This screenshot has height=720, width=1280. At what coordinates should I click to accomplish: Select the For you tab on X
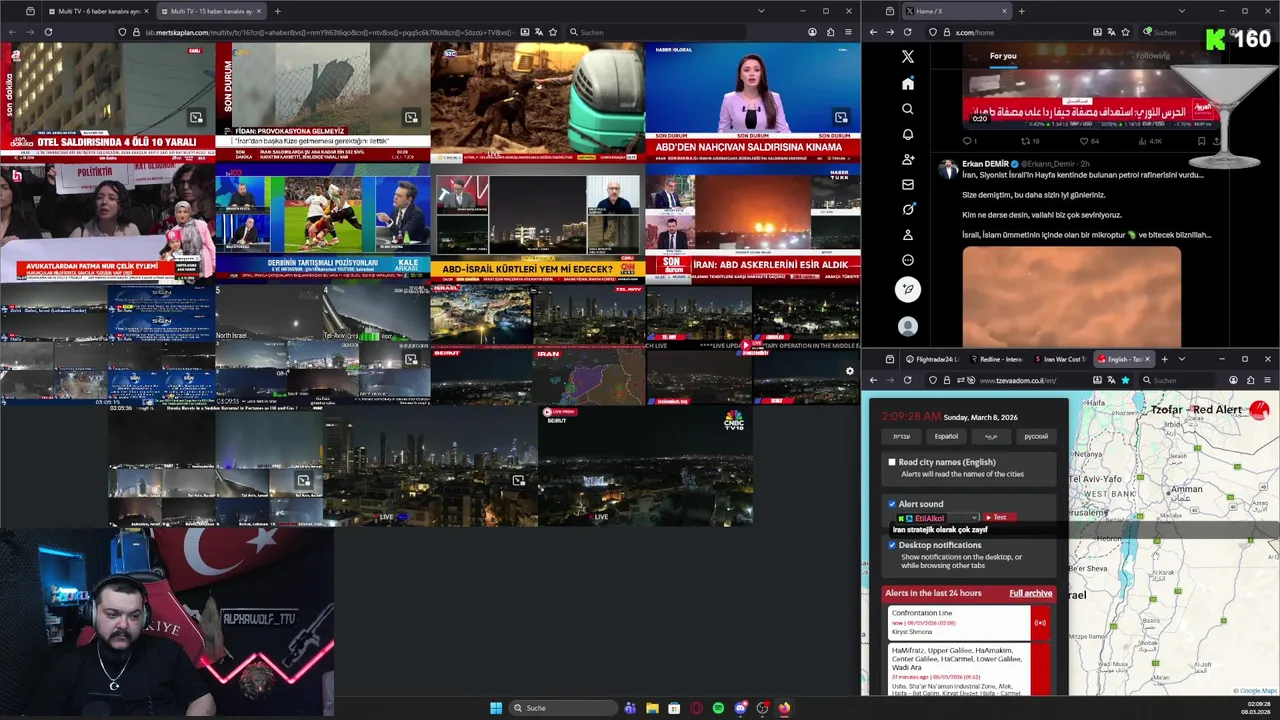pos(1003,56)
